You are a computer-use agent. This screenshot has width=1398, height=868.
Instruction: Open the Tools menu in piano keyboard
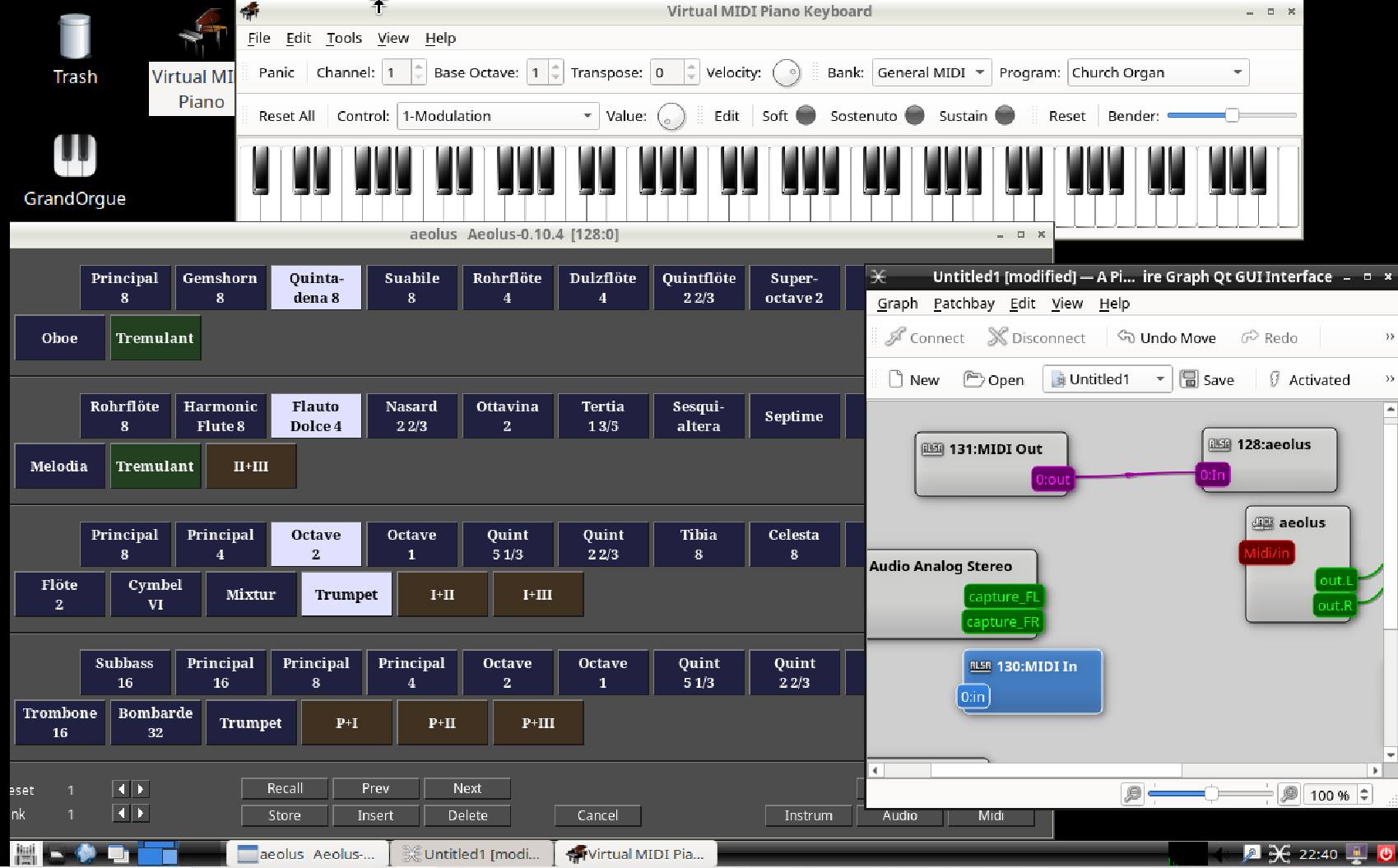(344, 38)
